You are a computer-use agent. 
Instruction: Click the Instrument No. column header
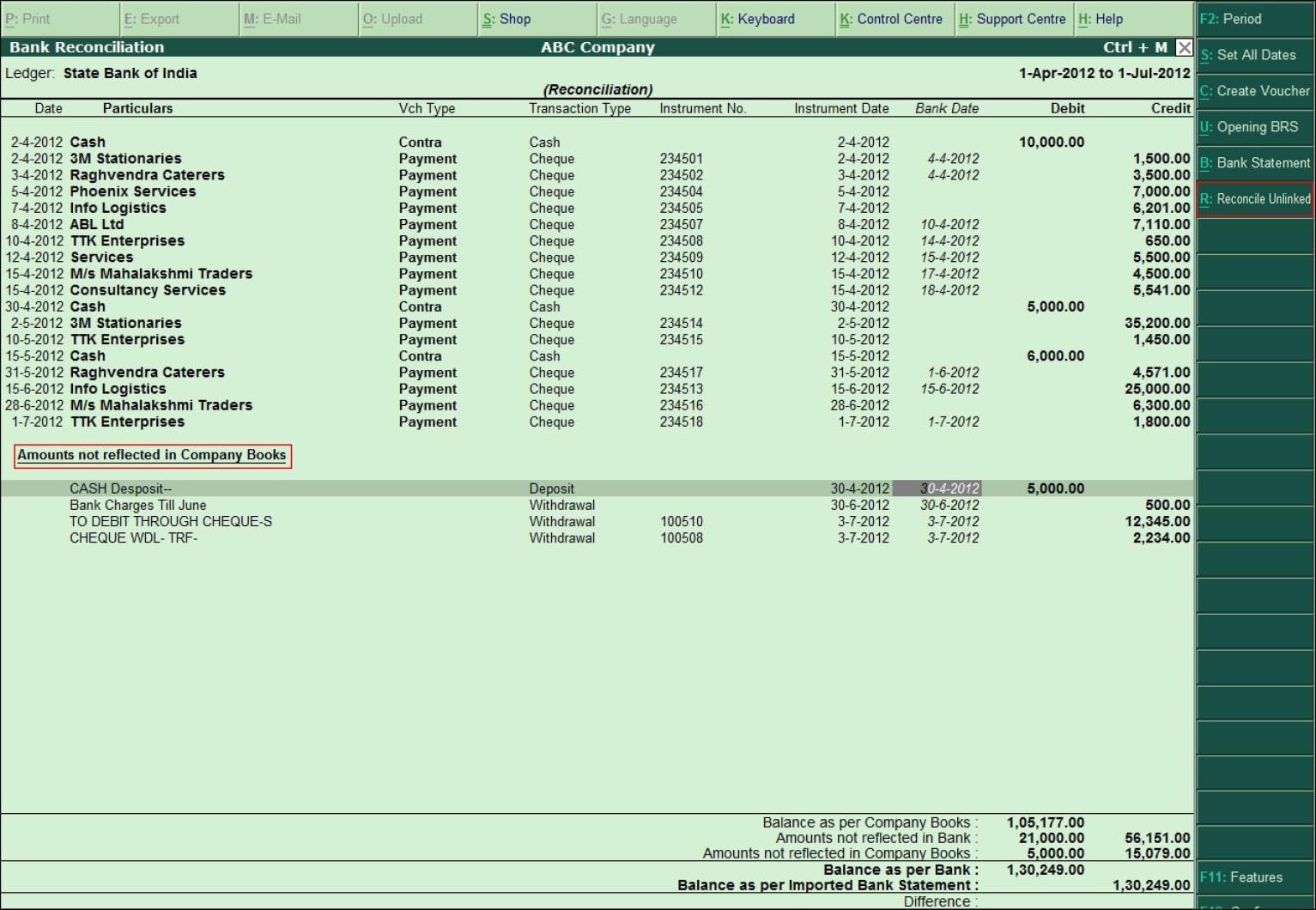[x=703, y=108]
